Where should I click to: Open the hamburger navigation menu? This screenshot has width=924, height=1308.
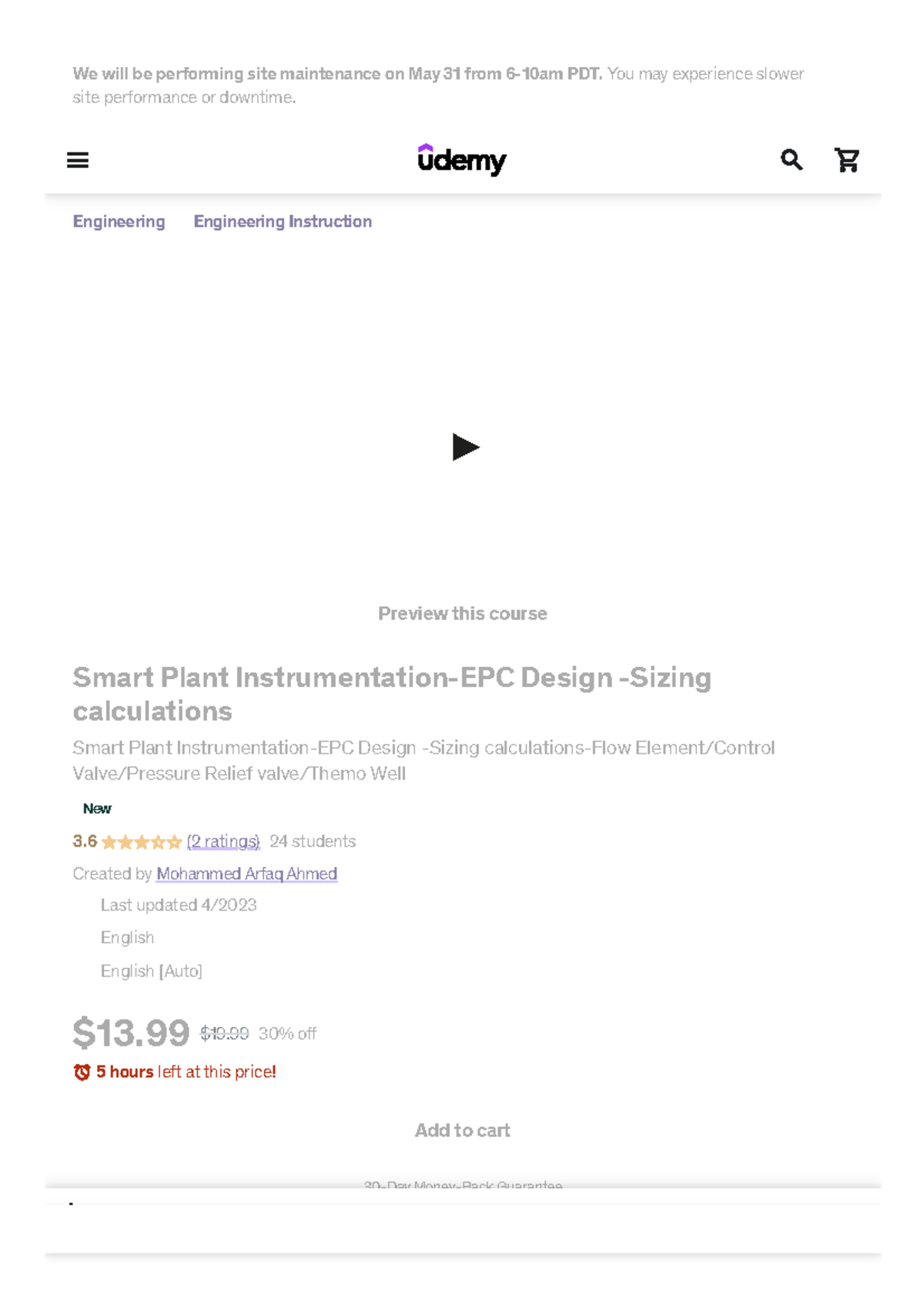[79, 160]
